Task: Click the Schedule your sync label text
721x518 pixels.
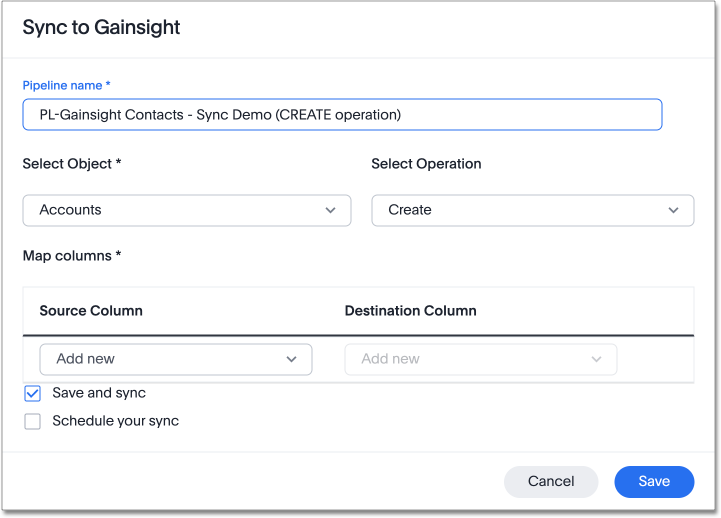Action: (115, 422)
